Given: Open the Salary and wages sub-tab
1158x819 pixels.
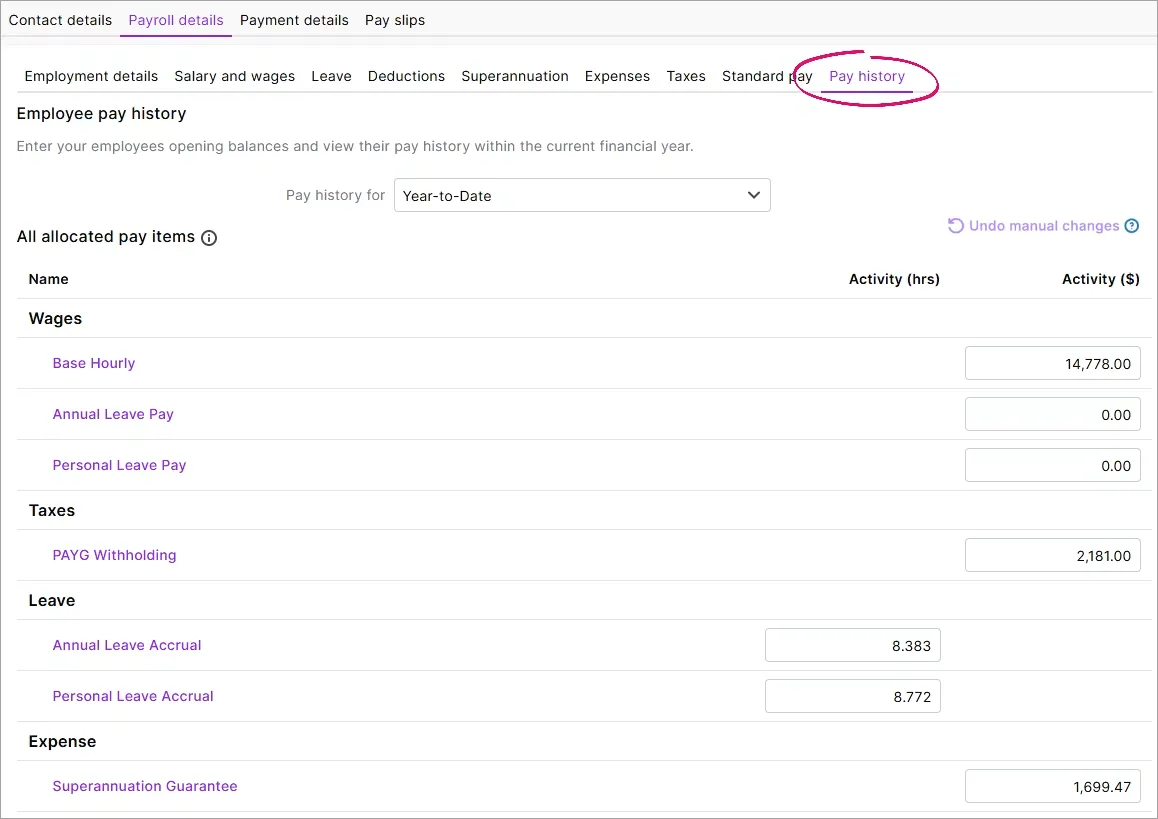Looking at the screenshot, I should click(x=234, y=76).
